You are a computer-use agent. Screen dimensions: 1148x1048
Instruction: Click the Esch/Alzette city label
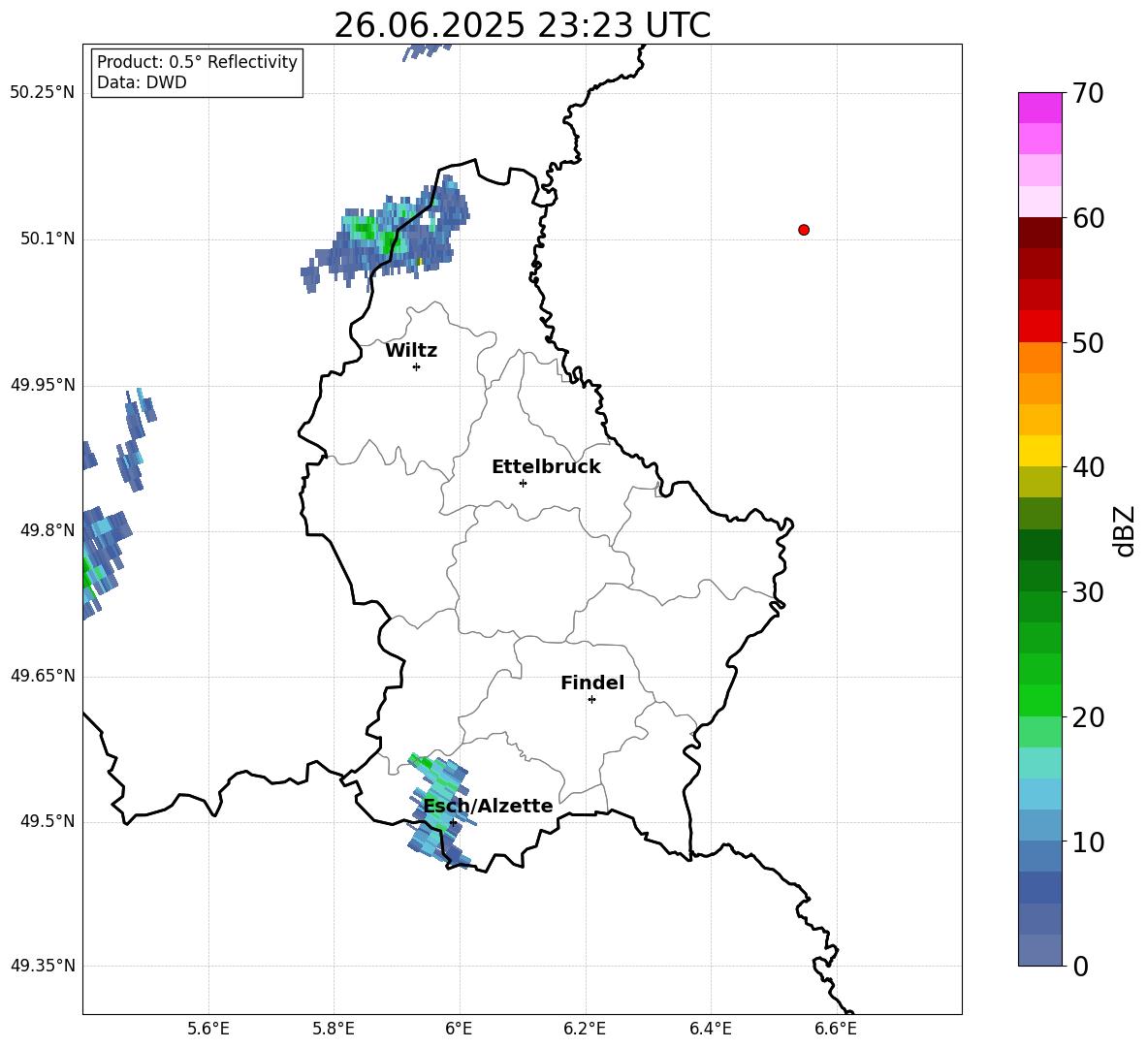[x=489, y=806]
